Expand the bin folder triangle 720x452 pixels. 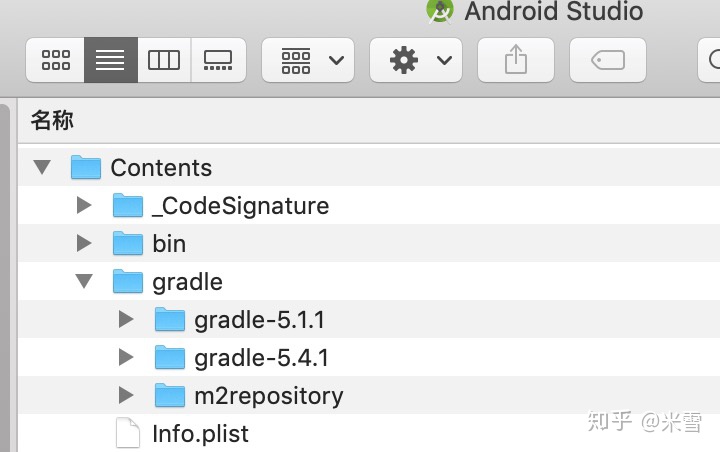pyautogui.click(x=84, y=244)
